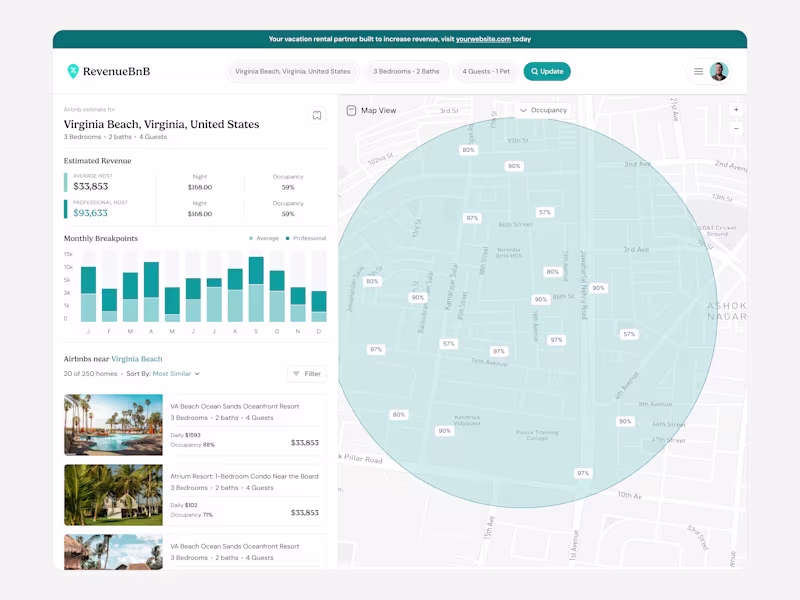The height and width of the screenshot is (600, 800).
Task: Open the Occupancy dropdown on the map
Action: coord(543,110)
